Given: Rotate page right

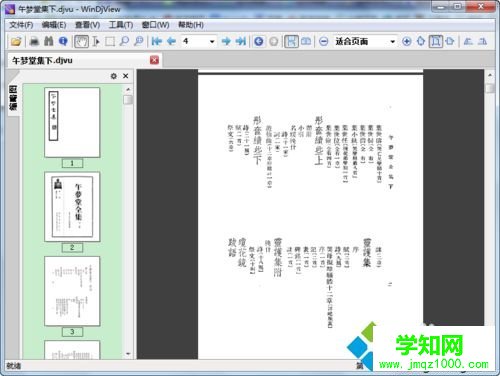Looking at the screenshot, I should [x=482, y=41].
